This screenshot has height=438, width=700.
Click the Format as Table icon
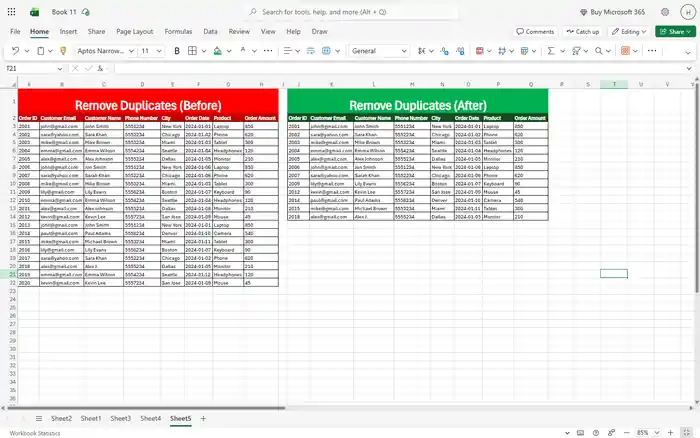tap(525, 51)
